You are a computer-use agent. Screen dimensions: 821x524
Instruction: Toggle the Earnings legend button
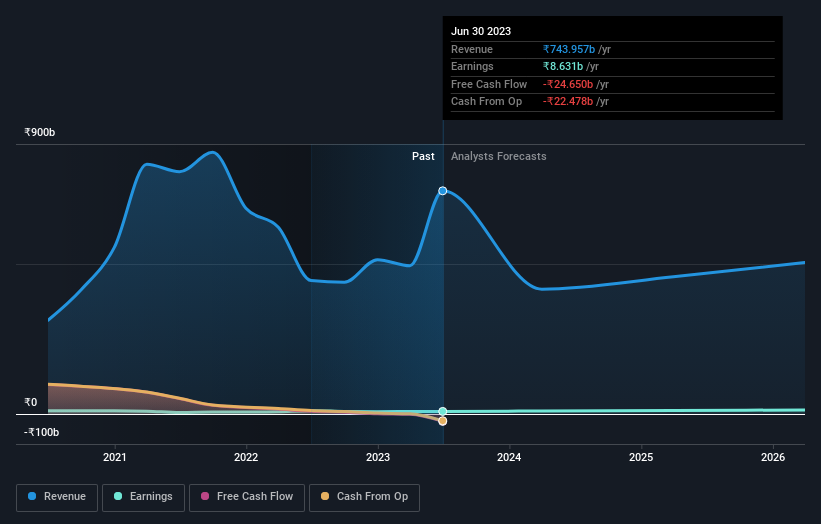coord(143,497)
